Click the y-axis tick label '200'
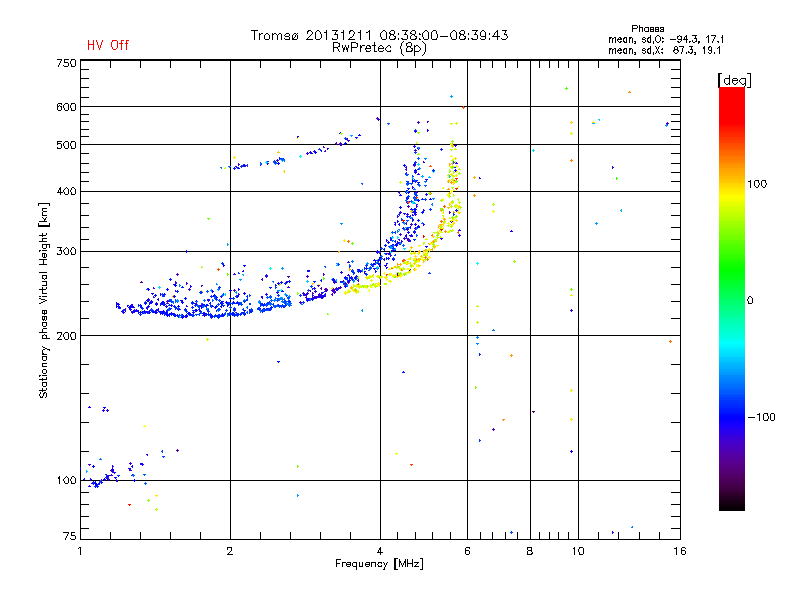This screenshot has height=600, width=800. tap(66, 336)
